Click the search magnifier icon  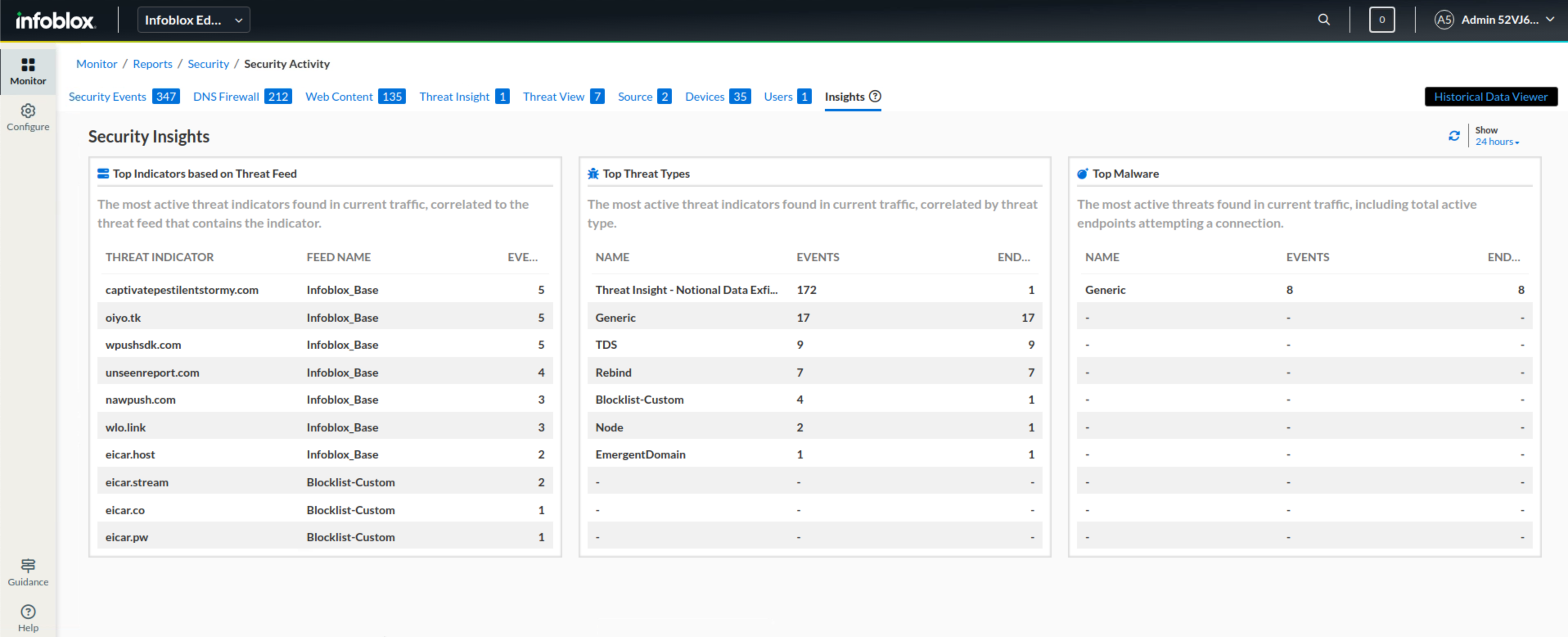point(1323,20)
